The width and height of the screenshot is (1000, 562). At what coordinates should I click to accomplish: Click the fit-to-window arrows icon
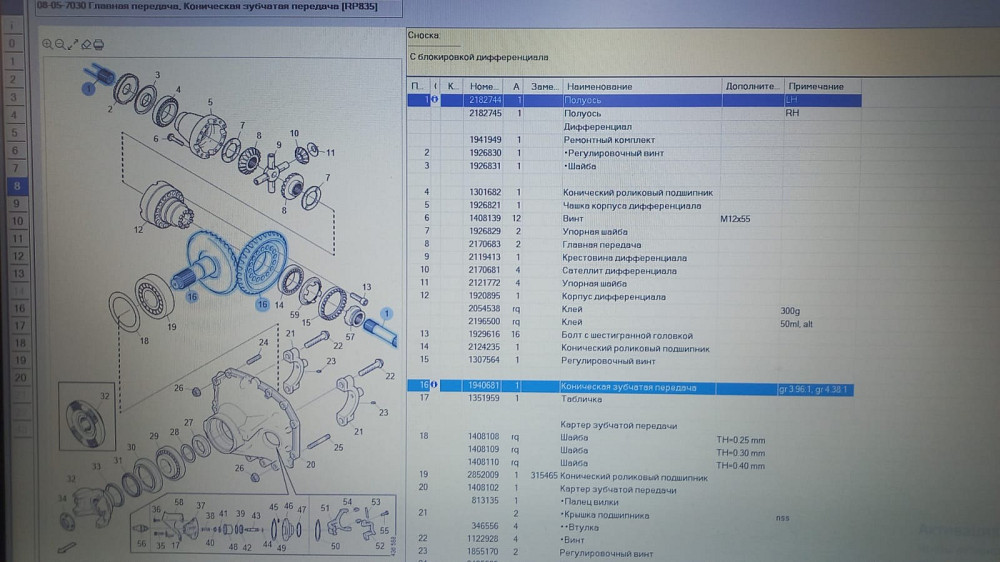click(x=73, y=44)
